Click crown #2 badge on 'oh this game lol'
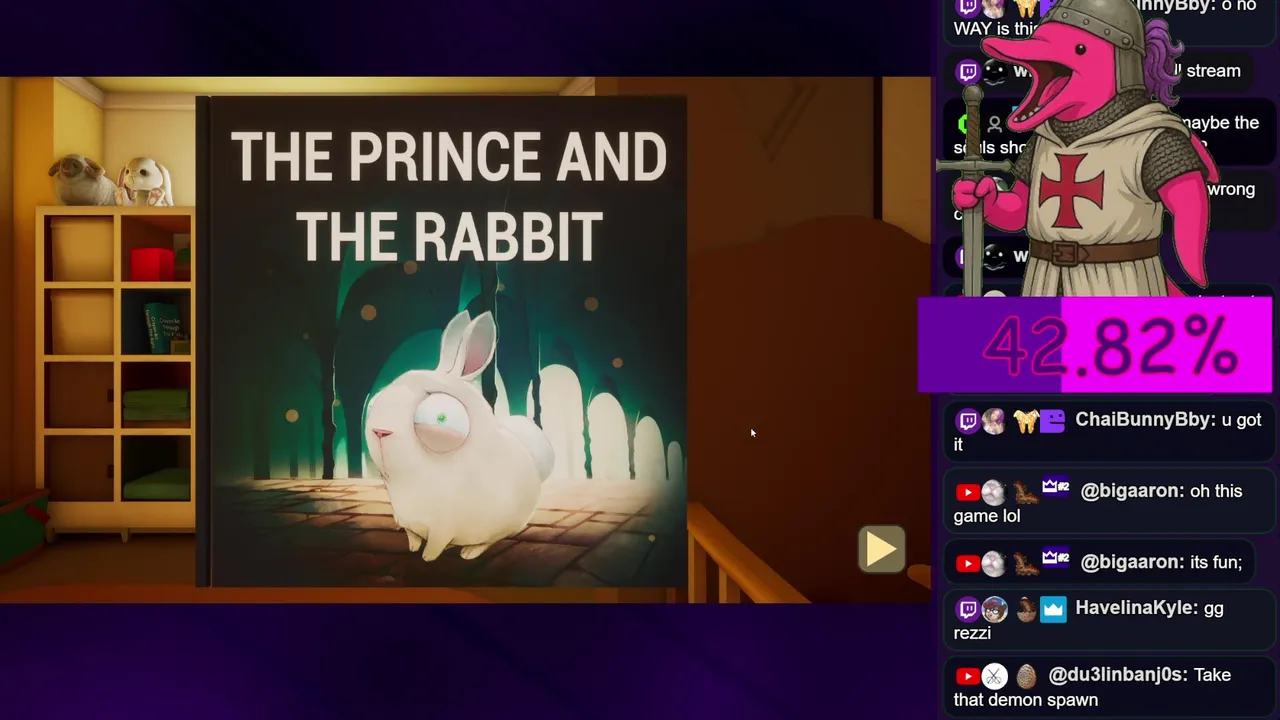The height and width of the screenshot is (720, 1280). point(1056,488)
